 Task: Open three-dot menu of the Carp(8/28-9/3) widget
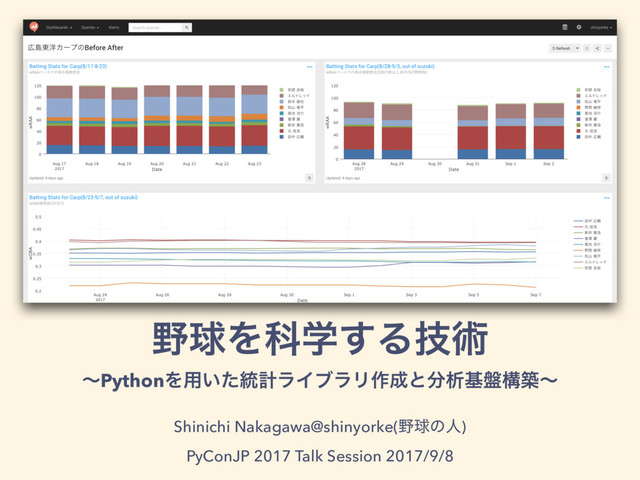click(x=607, y=67)
